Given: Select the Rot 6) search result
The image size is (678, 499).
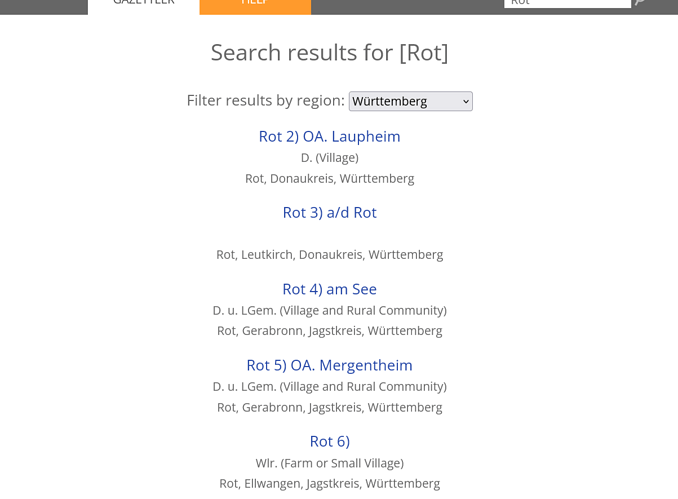Looking at the screenshot, I should point(329,441).
